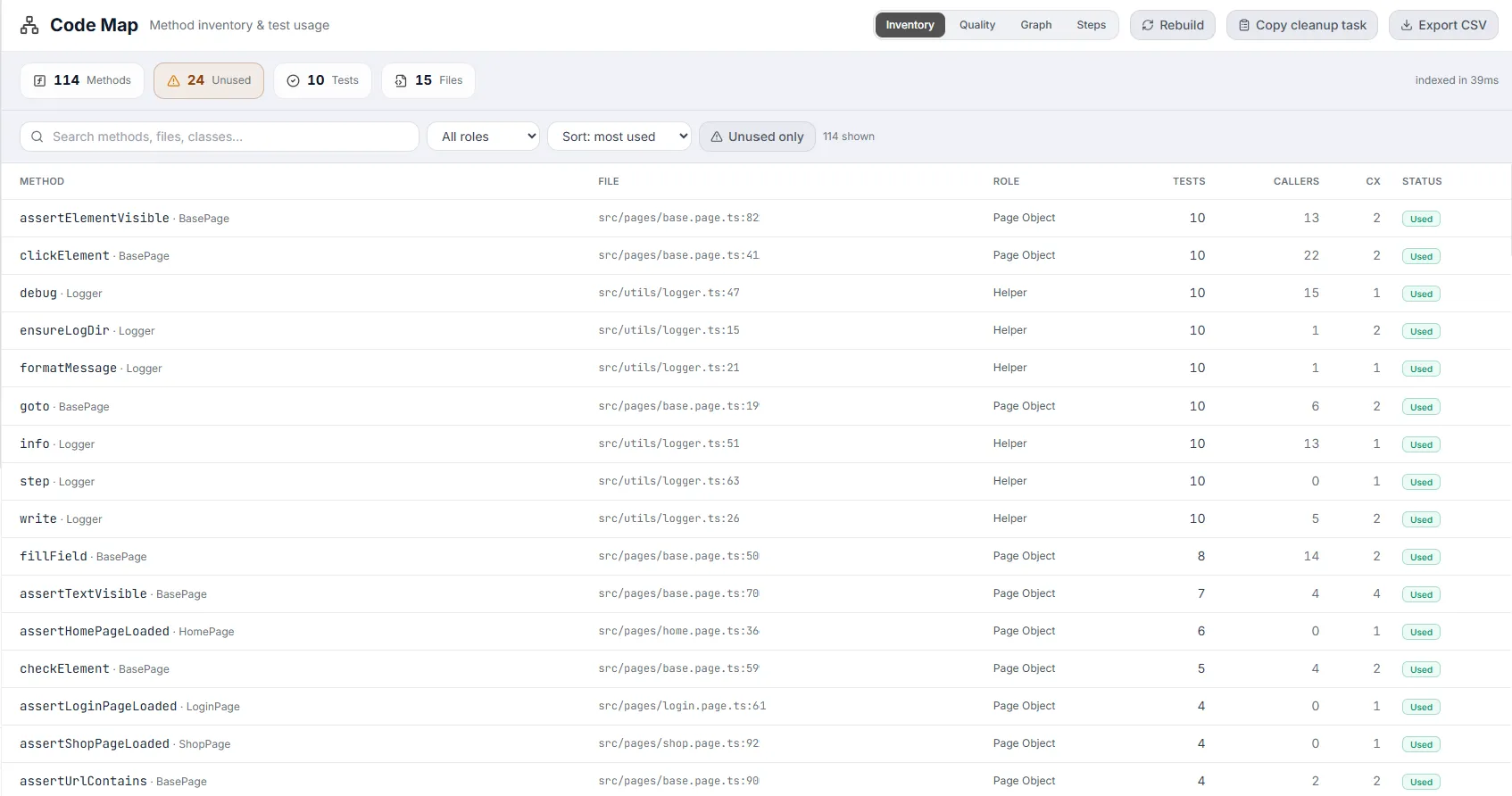This screenshot has width=1512, height=796.
Task: Select the debug · Logger method
Action: pyautogui.click(x=61, y=293)
